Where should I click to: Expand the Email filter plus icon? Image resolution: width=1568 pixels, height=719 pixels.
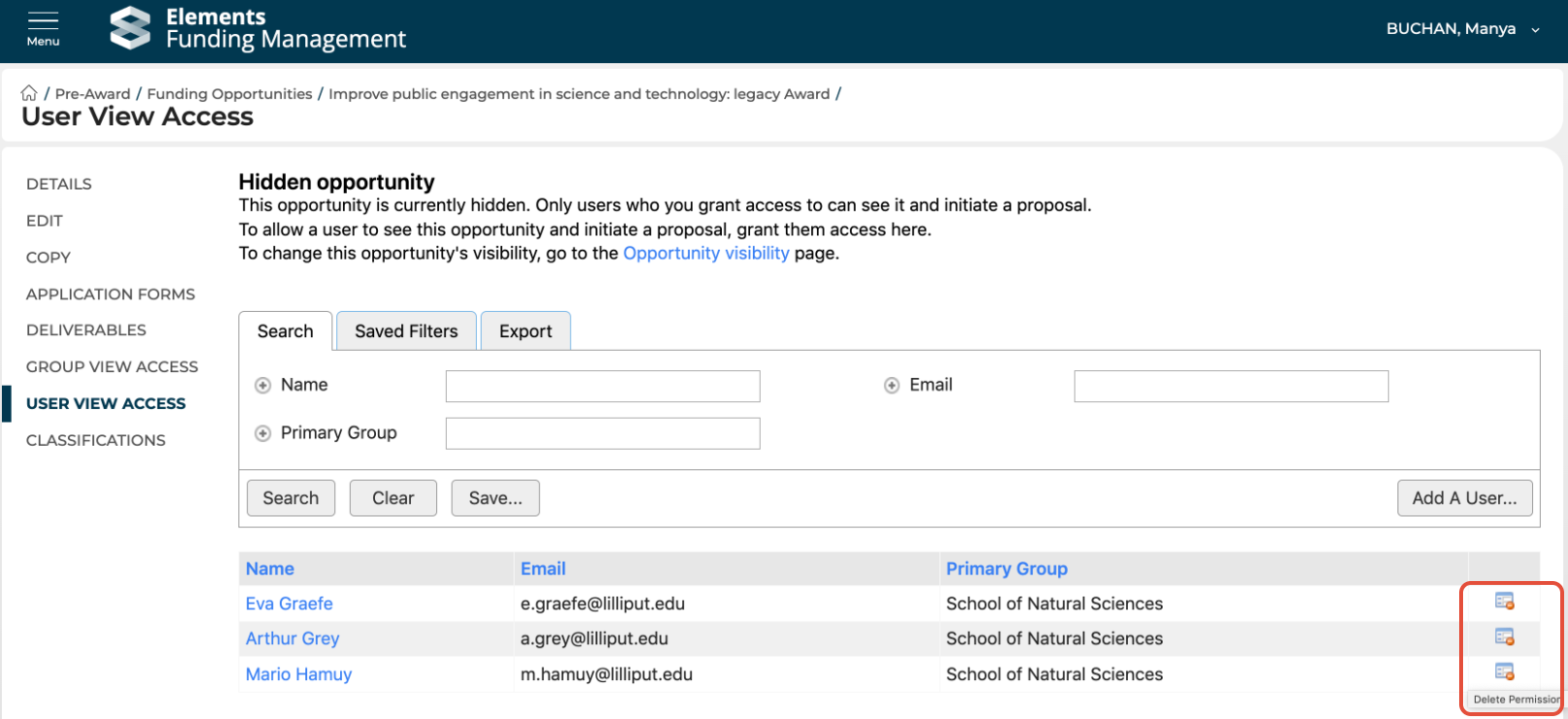coord(892,386)
